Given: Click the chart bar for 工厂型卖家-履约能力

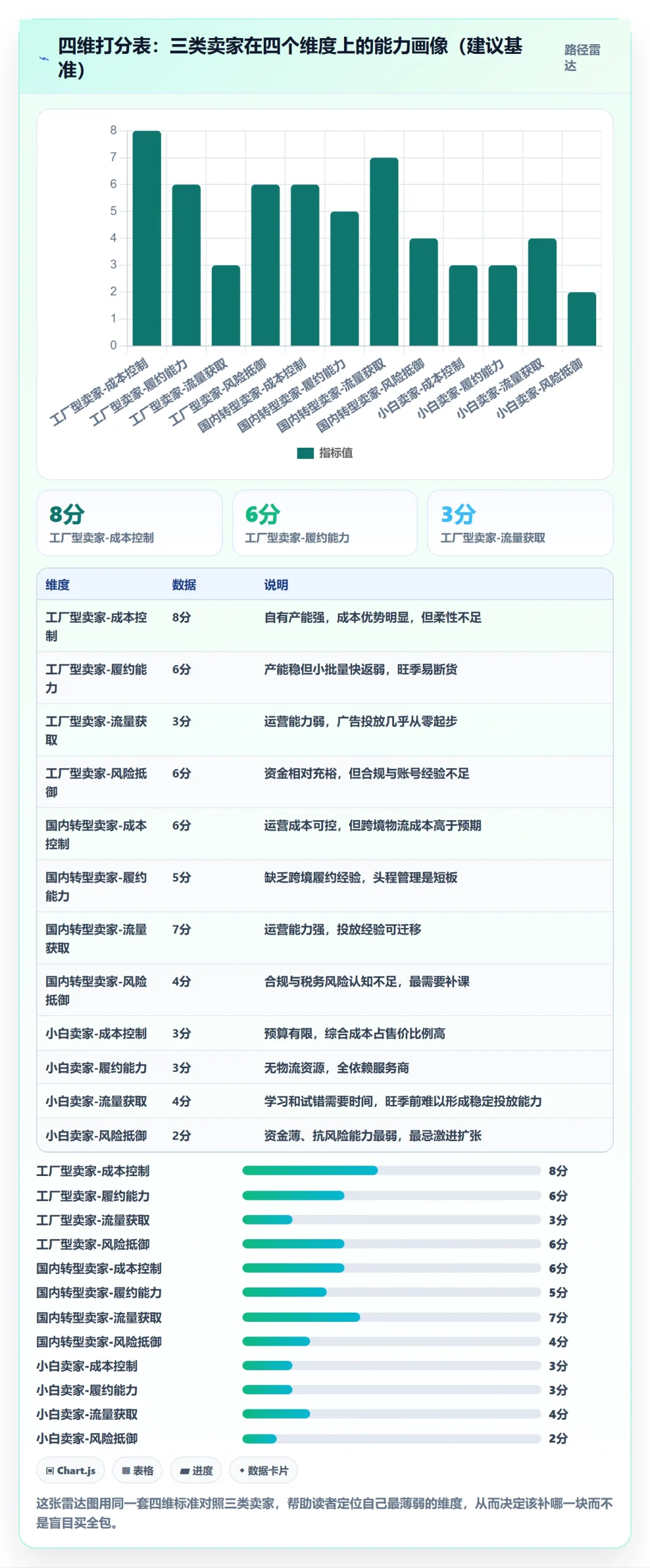Looking at the screenshot, I should point(186,265).
